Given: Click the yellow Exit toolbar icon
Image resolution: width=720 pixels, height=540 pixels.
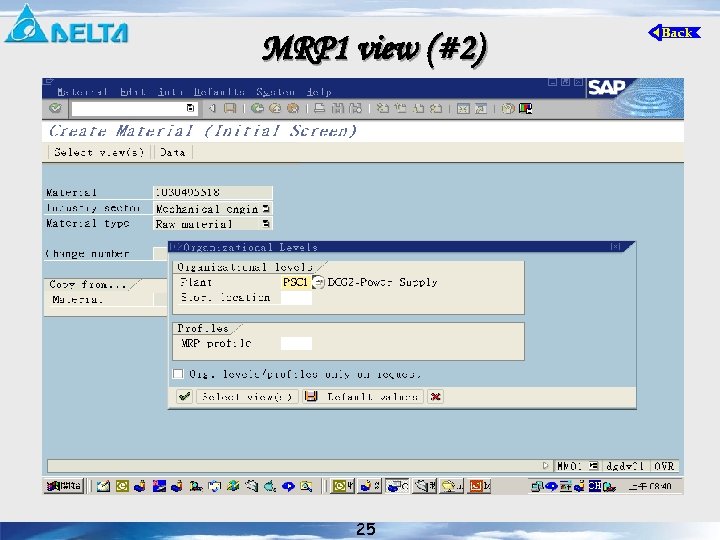Looking at the screenshot, I should pyautogui.click(x=275, y=108).
